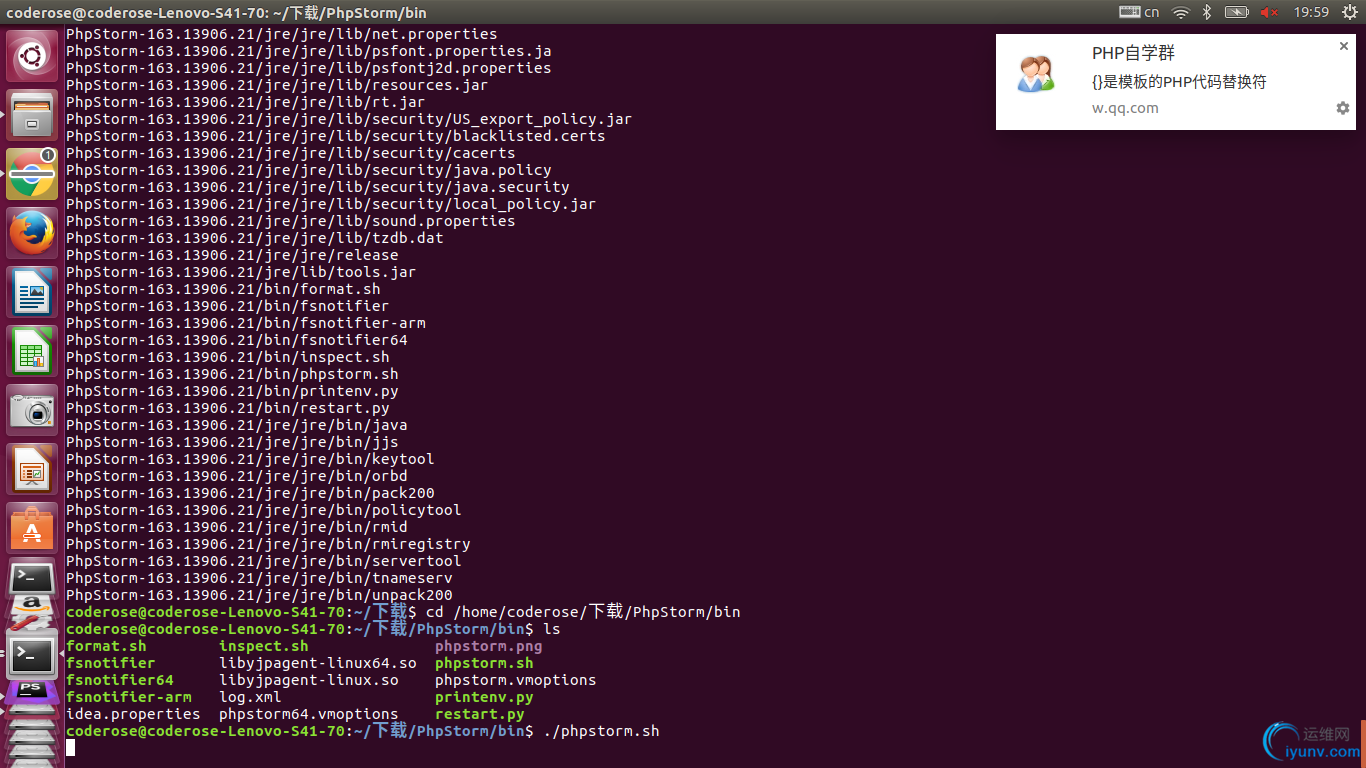Open LibreOffice Impress from the launcher
The width and height of the screenshot is (1366, 768).
tap(32, 469)
